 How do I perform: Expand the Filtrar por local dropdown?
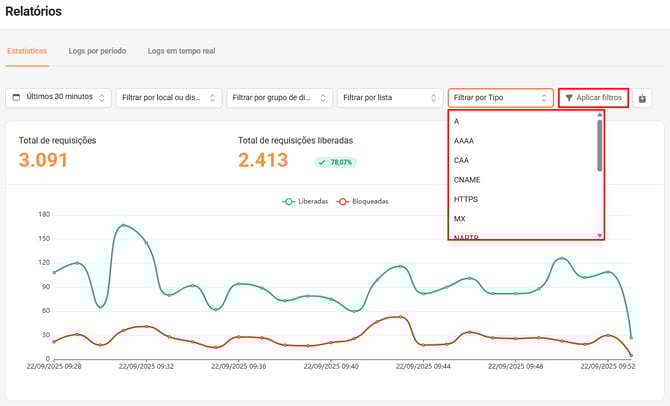pyautogui.click(x=168, y=98)
